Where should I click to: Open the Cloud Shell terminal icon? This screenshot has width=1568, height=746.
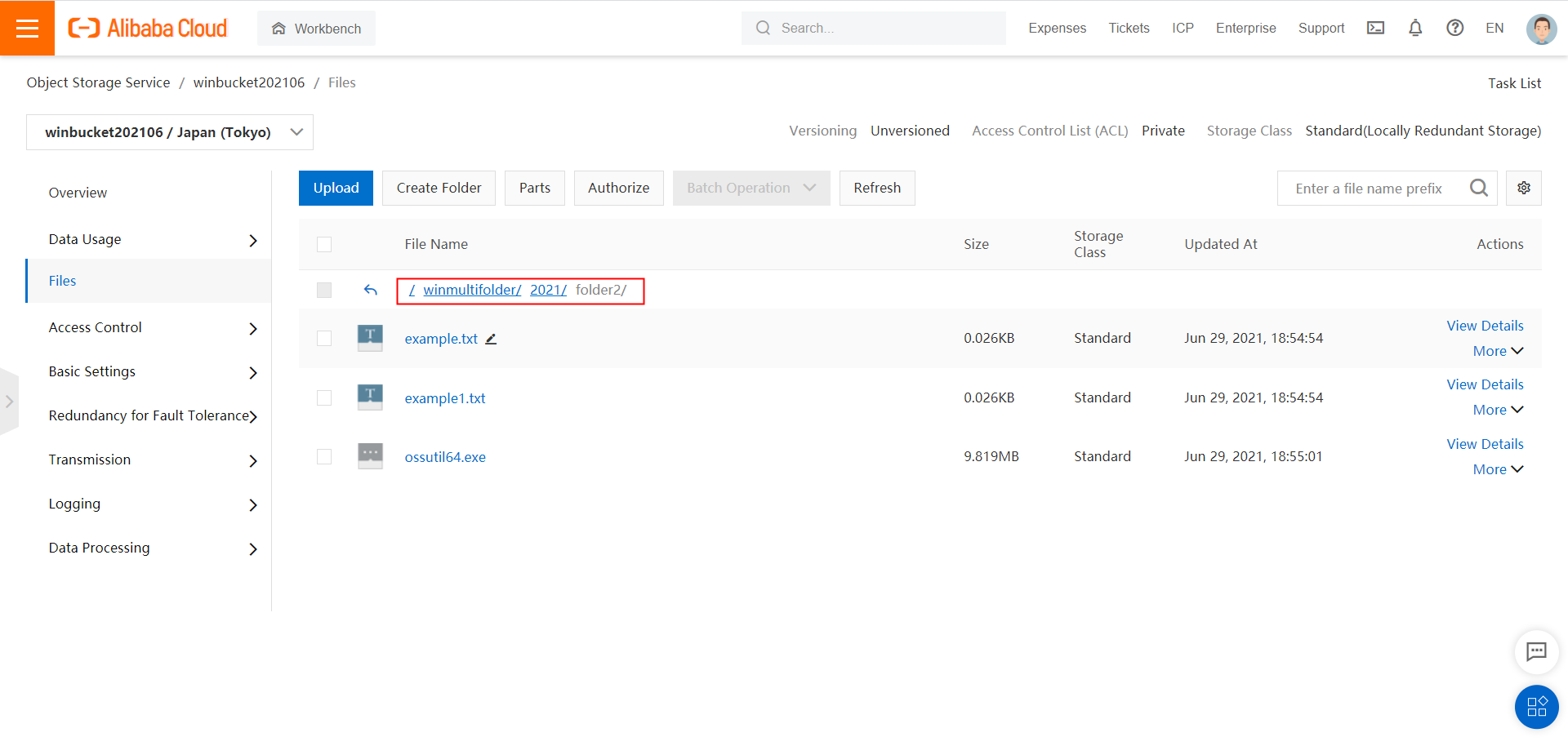(x=1376, y=28)
